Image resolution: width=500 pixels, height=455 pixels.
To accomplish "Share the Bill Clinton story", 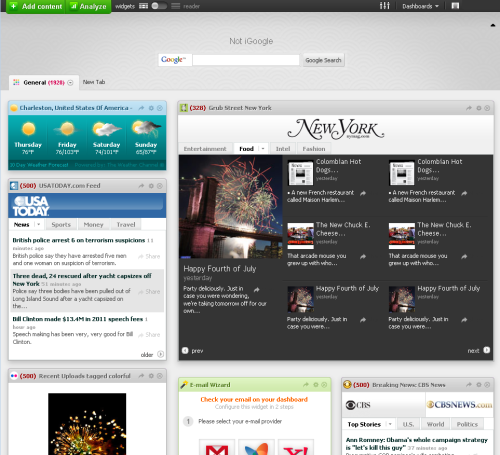I will [149, 335].
